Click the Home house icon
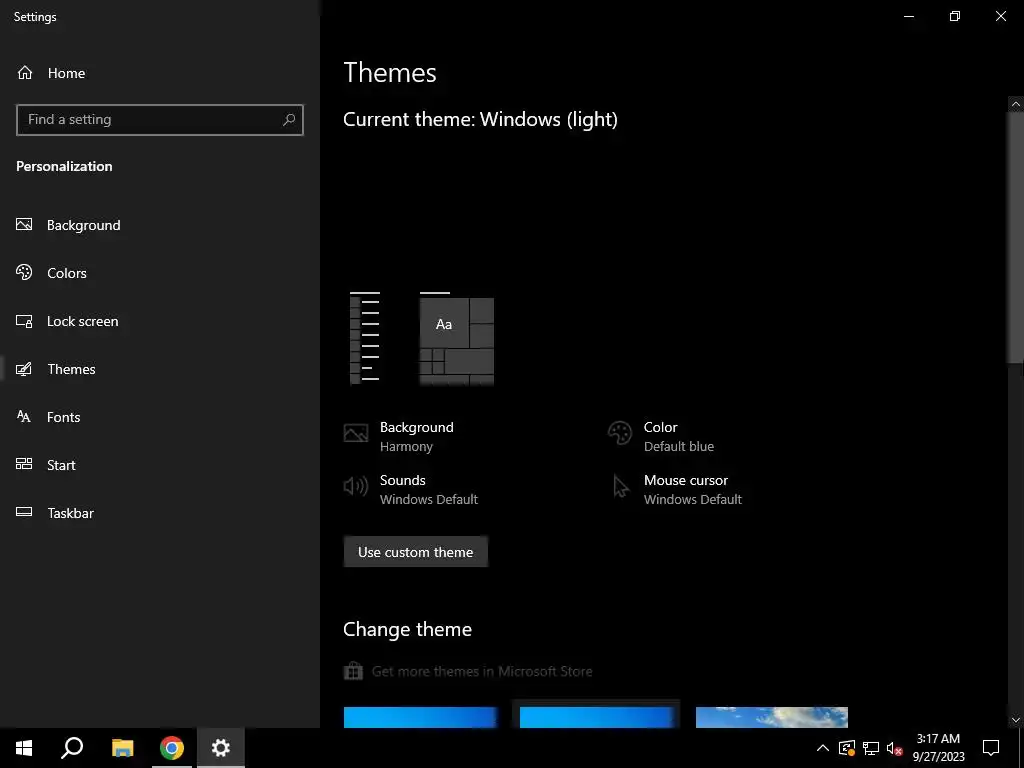 point(25,73)
